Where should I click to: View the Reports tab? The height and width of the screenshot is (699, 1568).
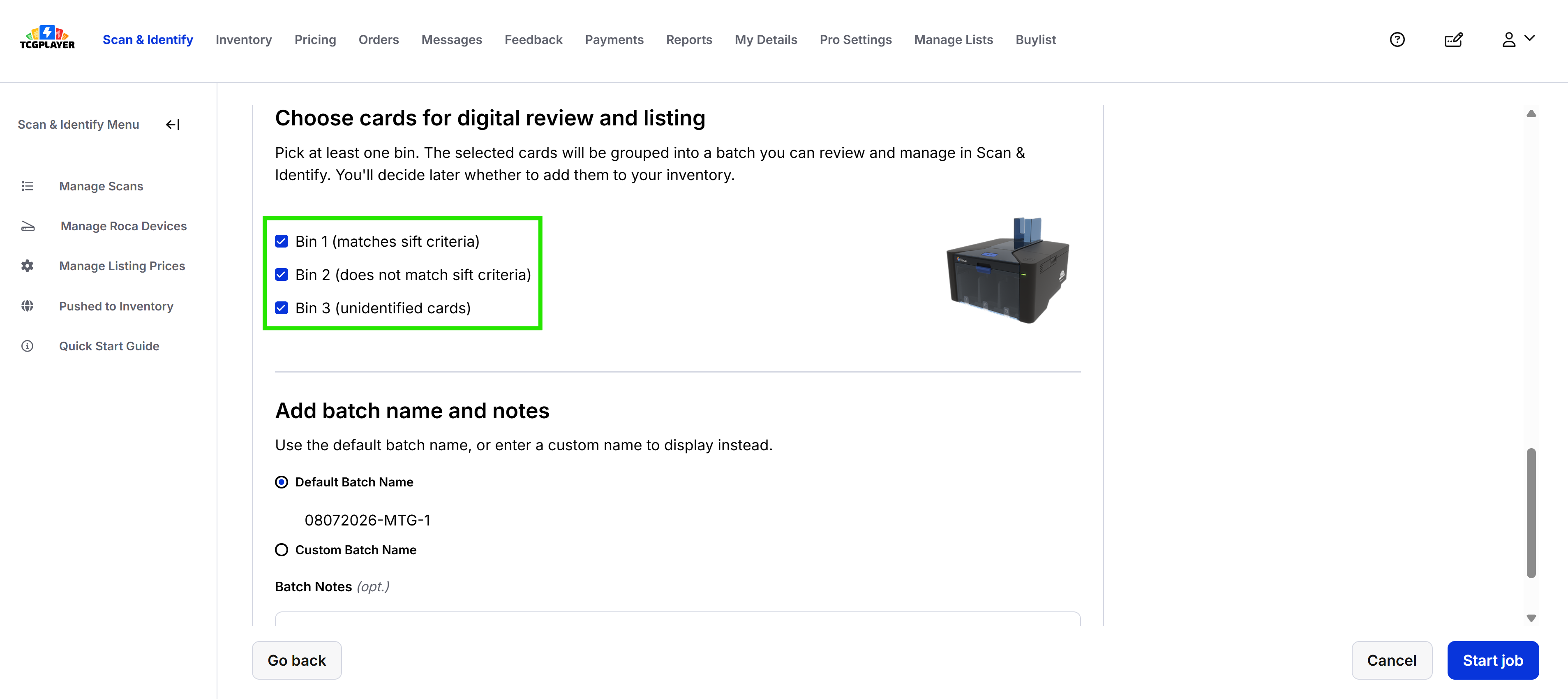[689, 39]
